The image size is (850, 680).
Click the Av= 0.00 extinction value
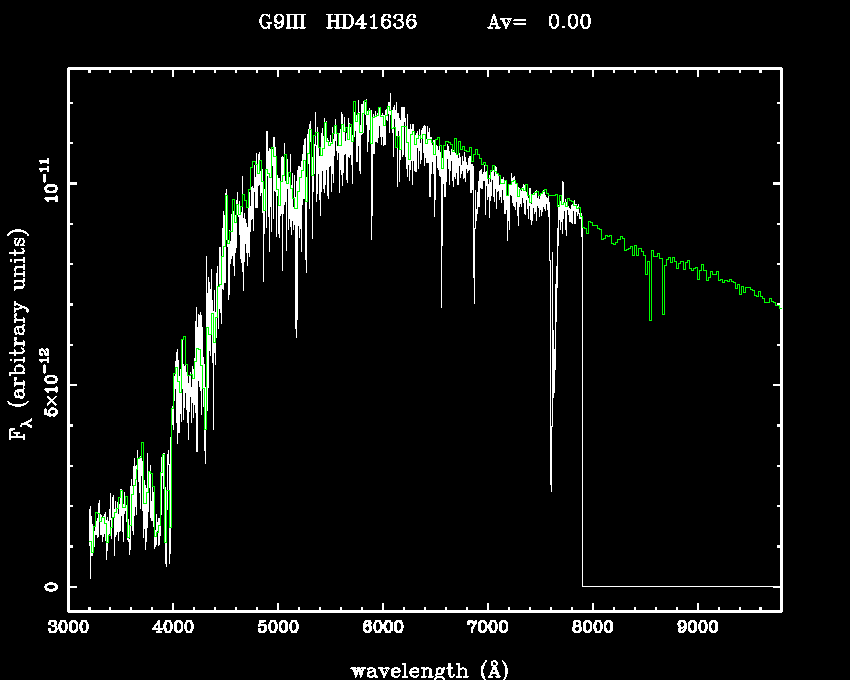(x=539, y=23)
